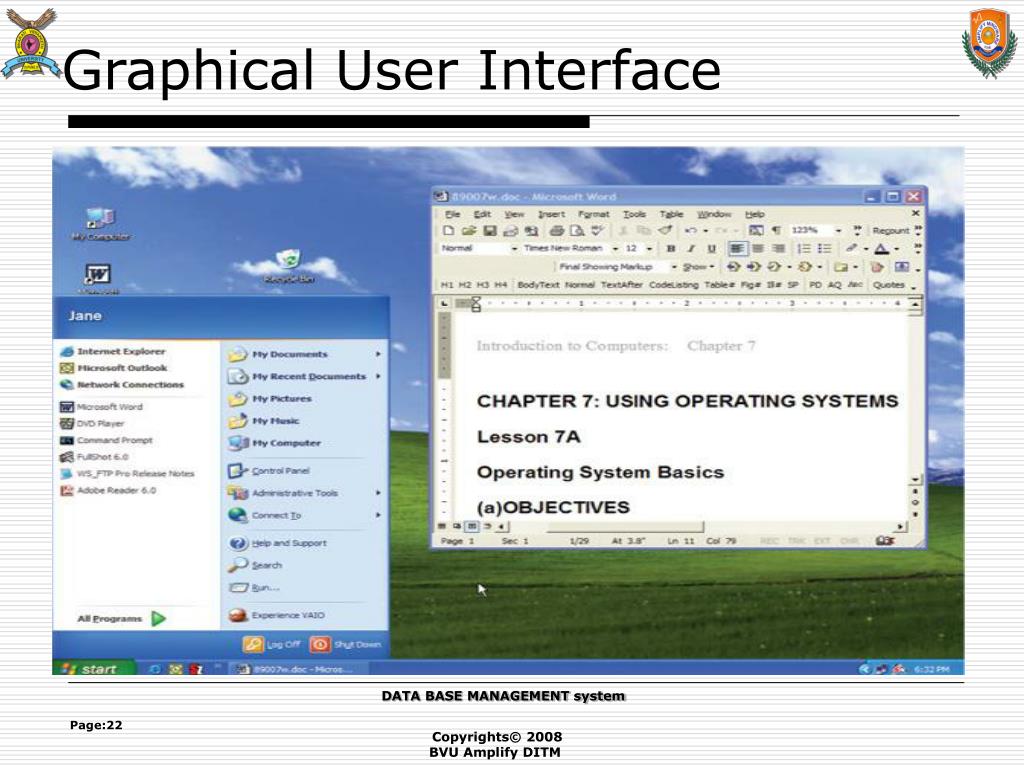Click the Save floppy disk icon in Word
The height and width of the screenshot is (768, 1024).
point(490,231)
